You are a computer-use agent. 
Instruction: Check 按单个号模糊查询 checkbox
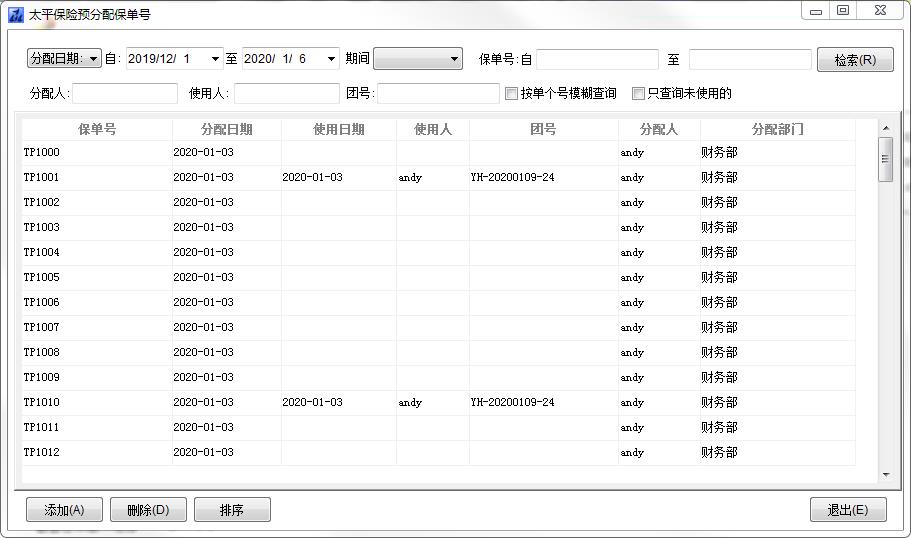click(512, 94)
